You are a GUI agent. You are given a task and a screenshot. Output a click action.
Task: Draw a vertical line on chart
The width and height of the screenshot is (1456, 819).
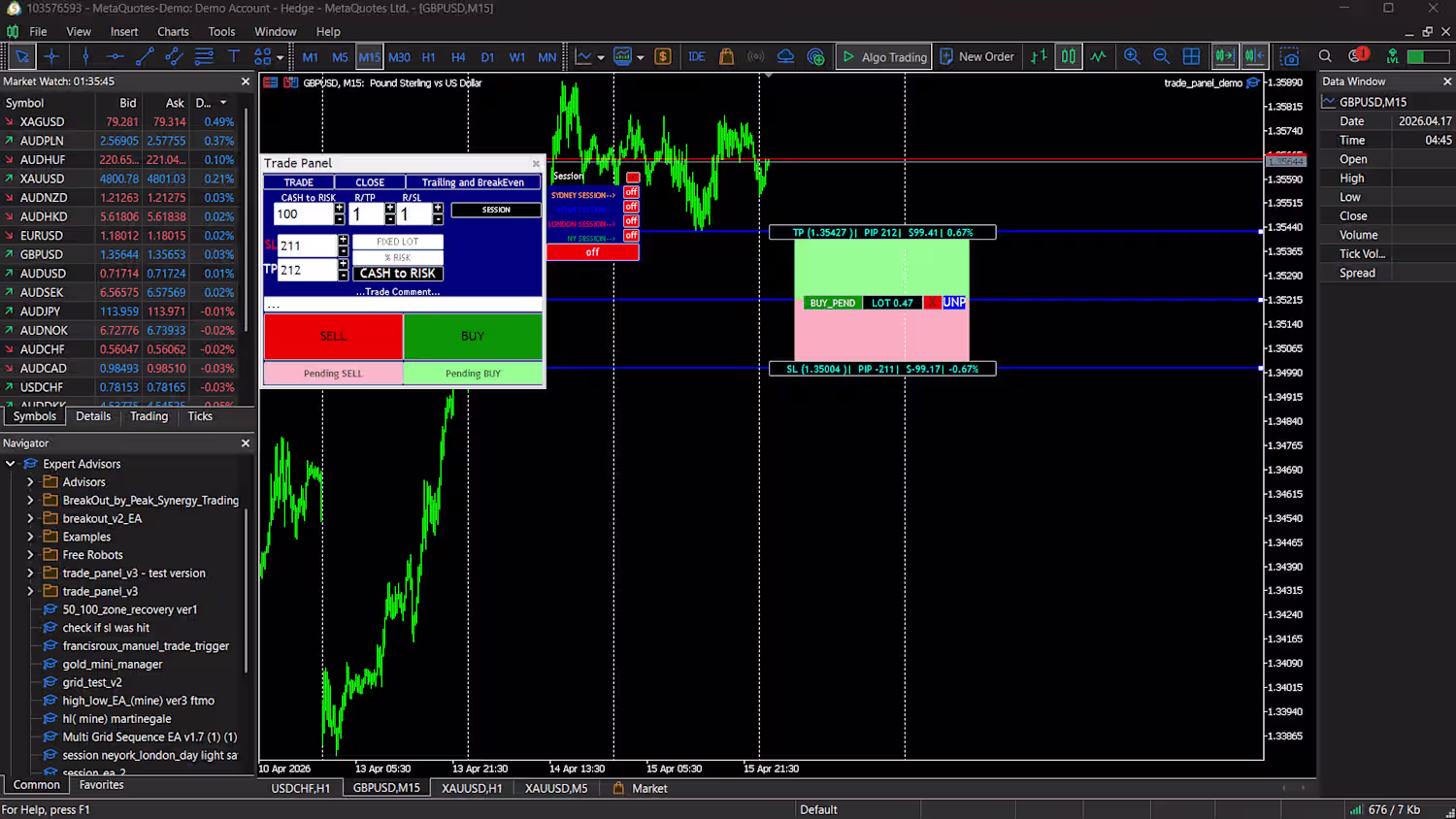pos(85,57)
